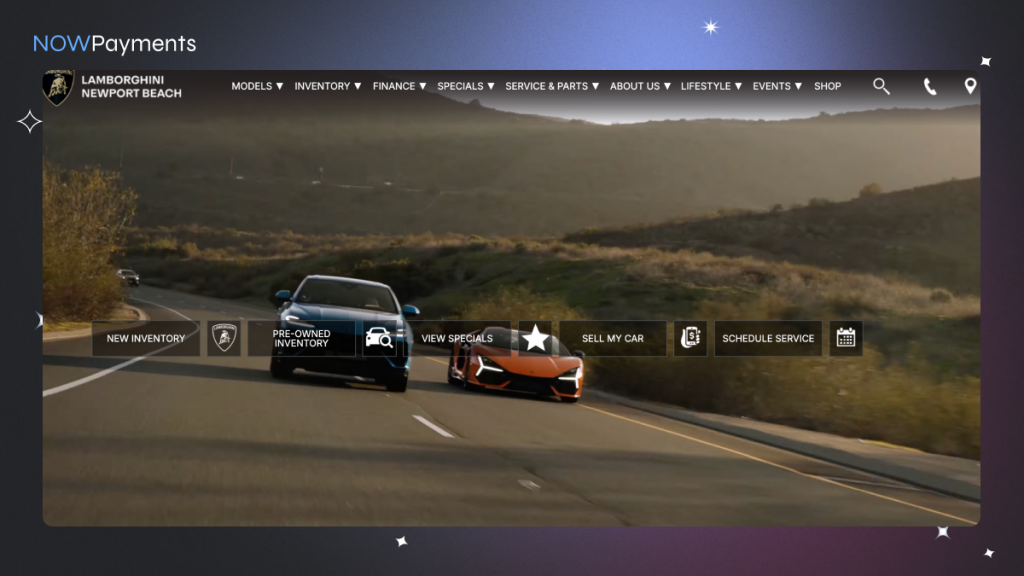Click the Lamborghini badge icon beside New Inventory

click(x=224, y=338)
